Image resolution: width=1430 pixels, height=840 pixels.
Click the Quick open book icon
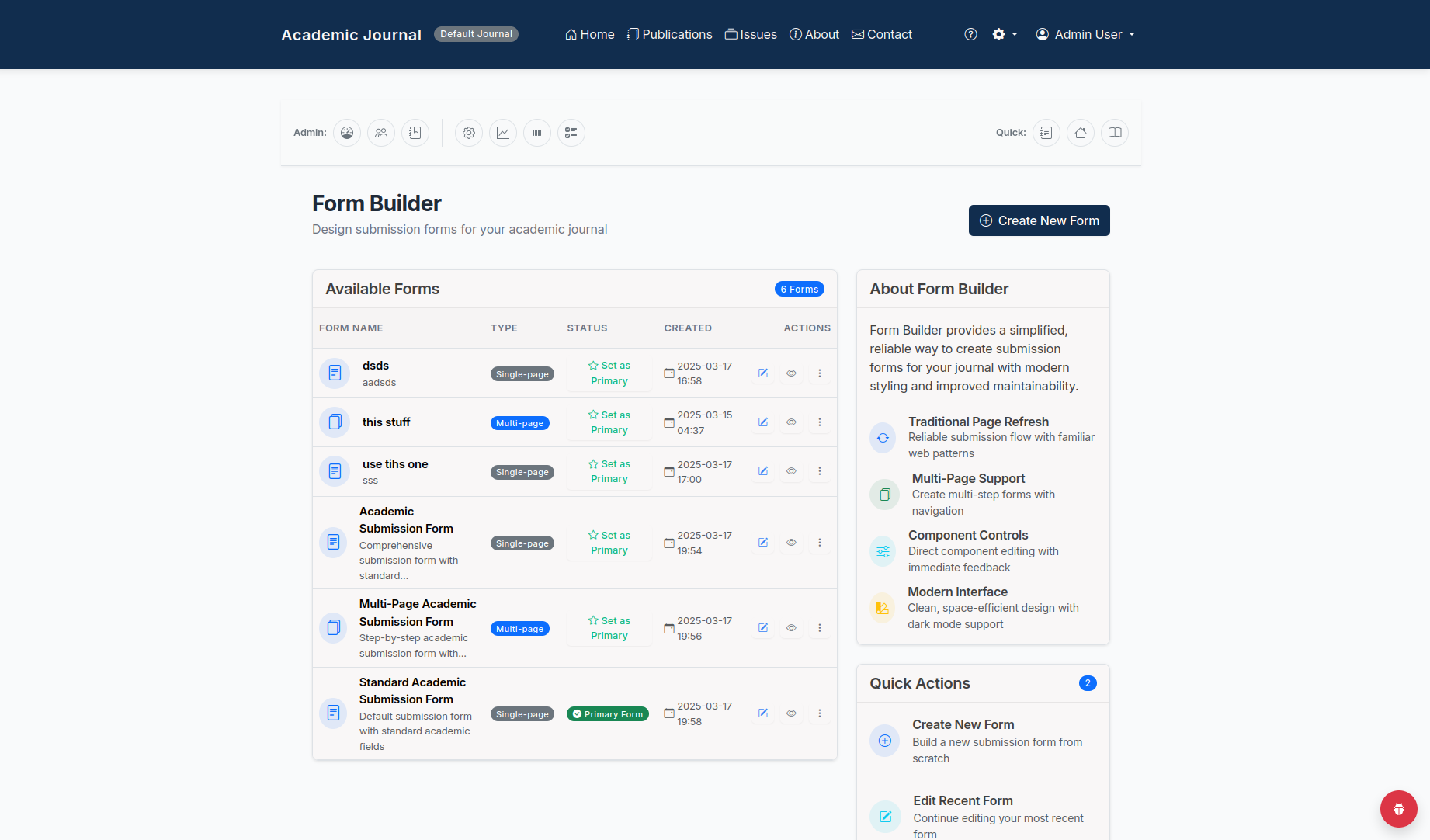[x=1115, y=133]
